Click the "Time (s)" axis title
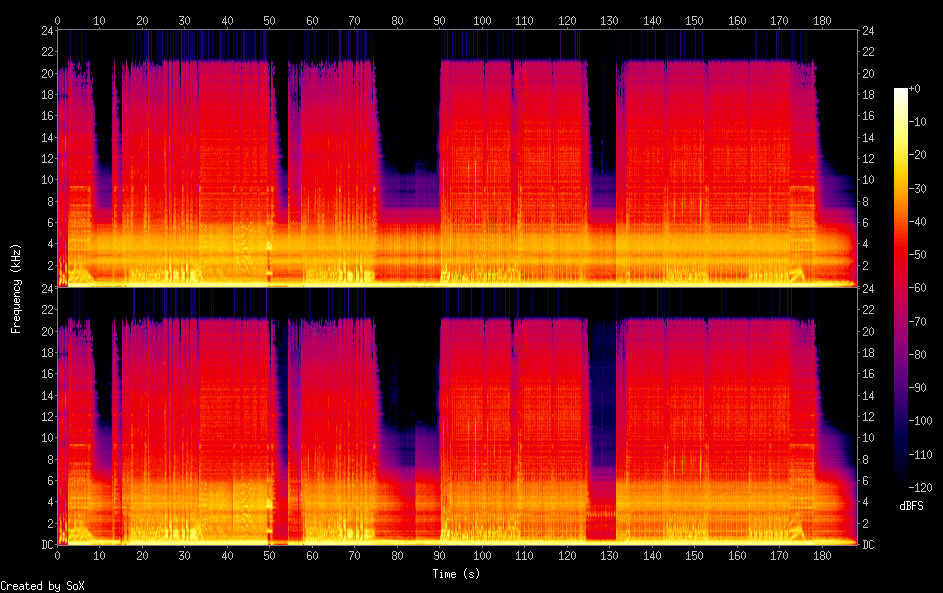943x593 pixels. (456, 574)
